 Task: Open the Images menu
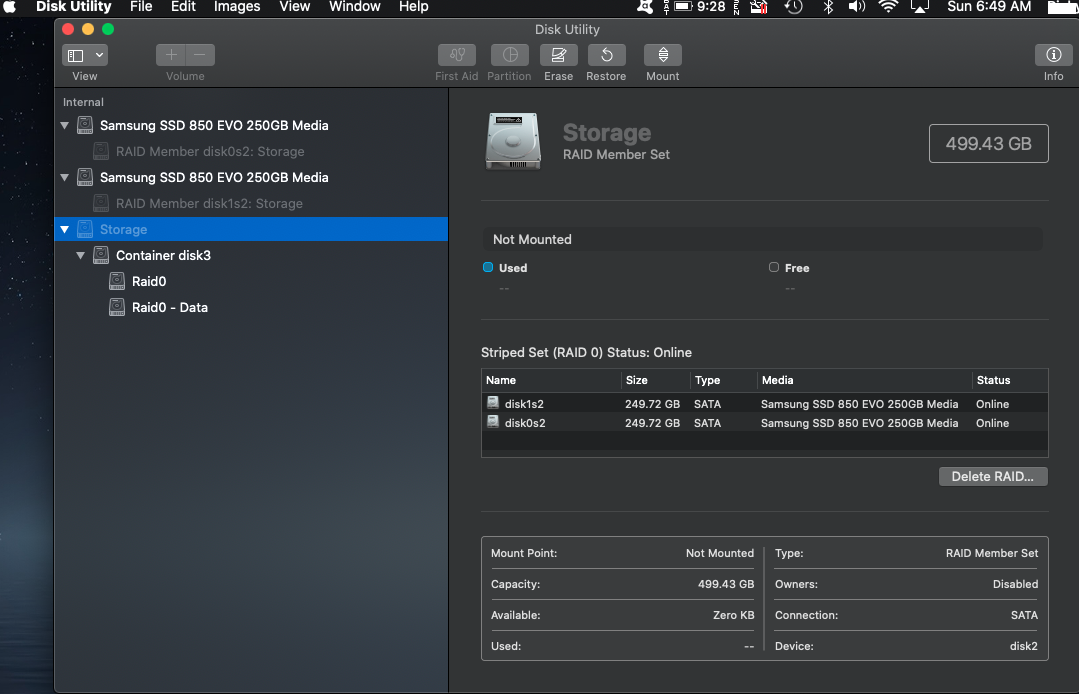237,7
